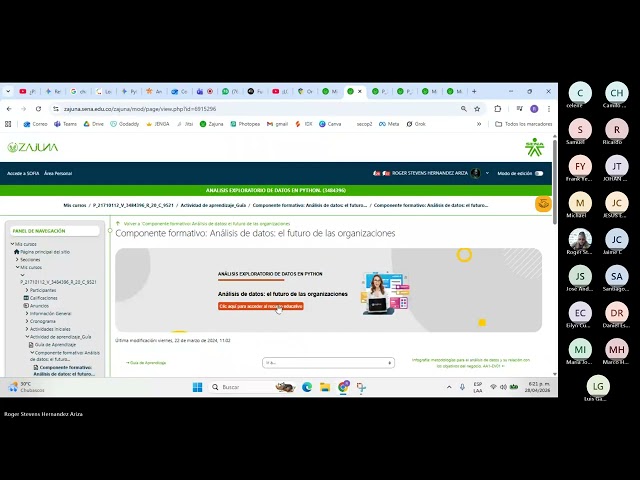This screenshot has width=640, height=480.
Task: Click the browser address bar URL
Action: (x=140, y=109)
